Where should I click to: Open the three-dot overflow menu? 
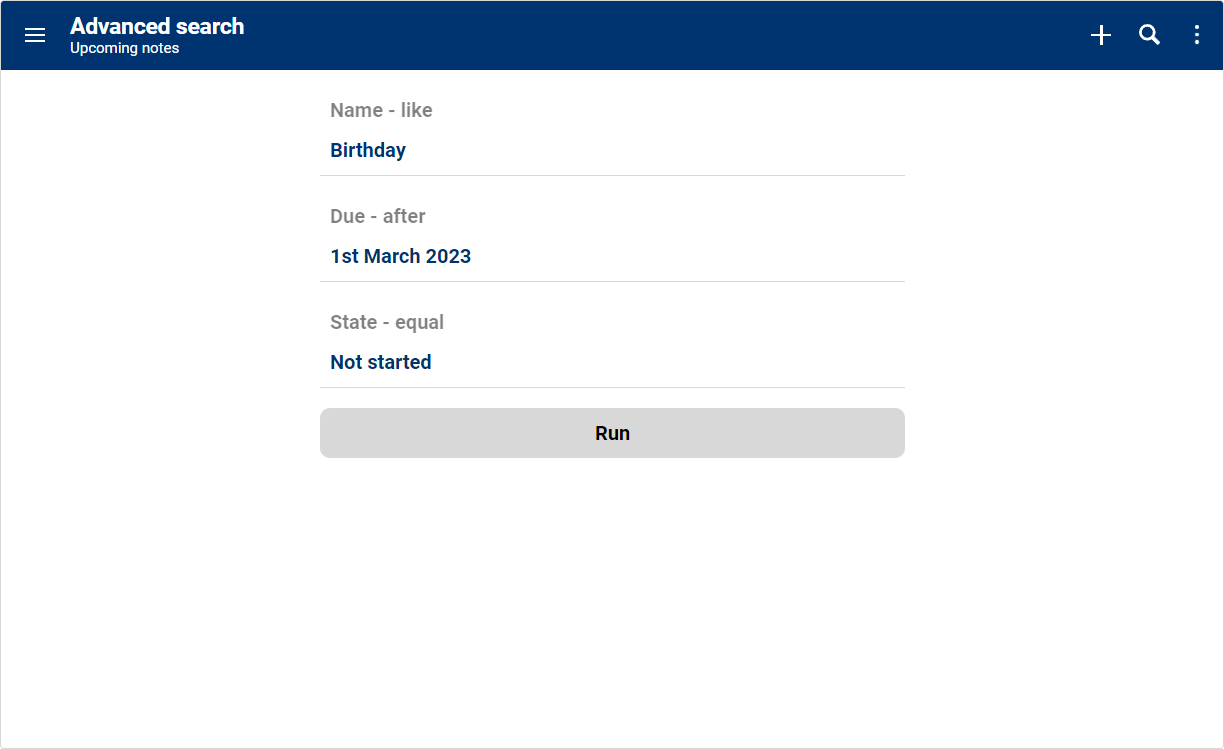(x=1197, y=35)
